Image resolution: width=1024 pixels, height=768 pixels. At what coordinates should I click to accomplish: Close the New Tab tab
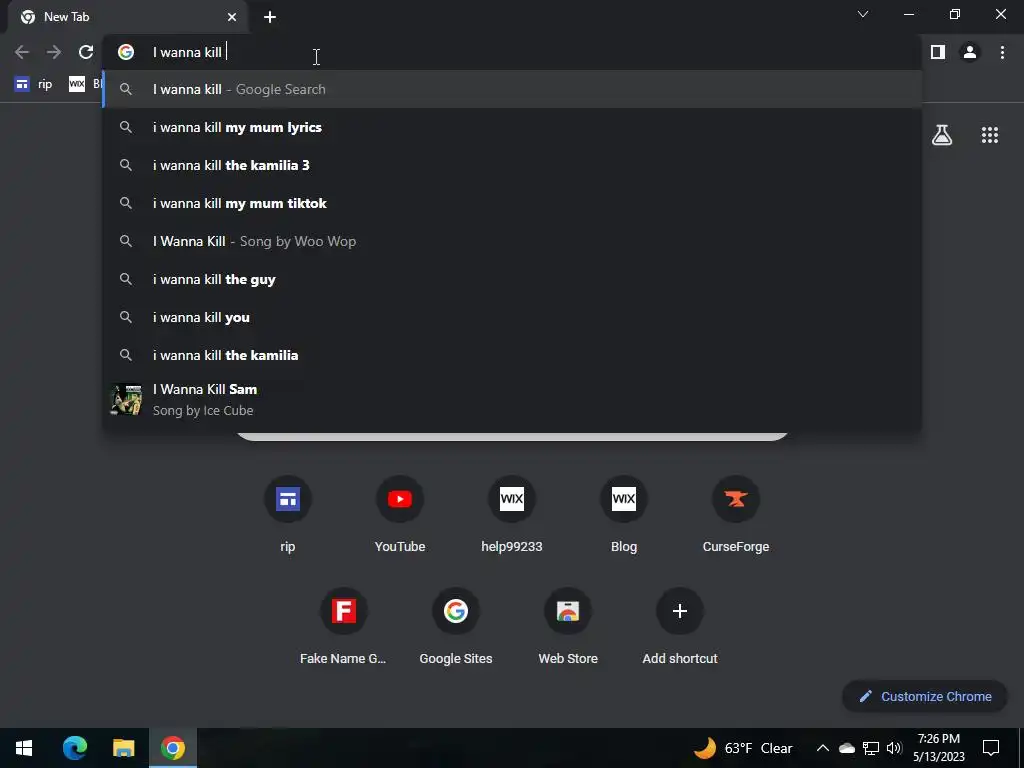click(232, 17)
